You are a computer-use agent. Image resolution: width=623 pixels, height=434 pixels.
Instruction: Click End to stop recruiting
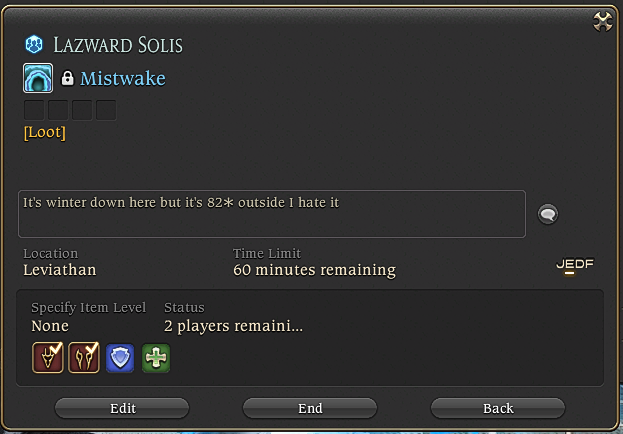click(310, 408)
